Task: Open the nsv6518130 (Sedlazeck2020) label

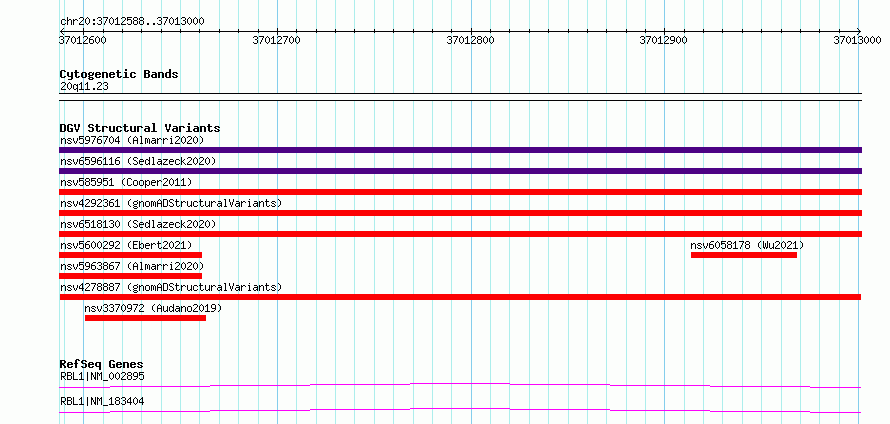Action: [x=138, y=224]
